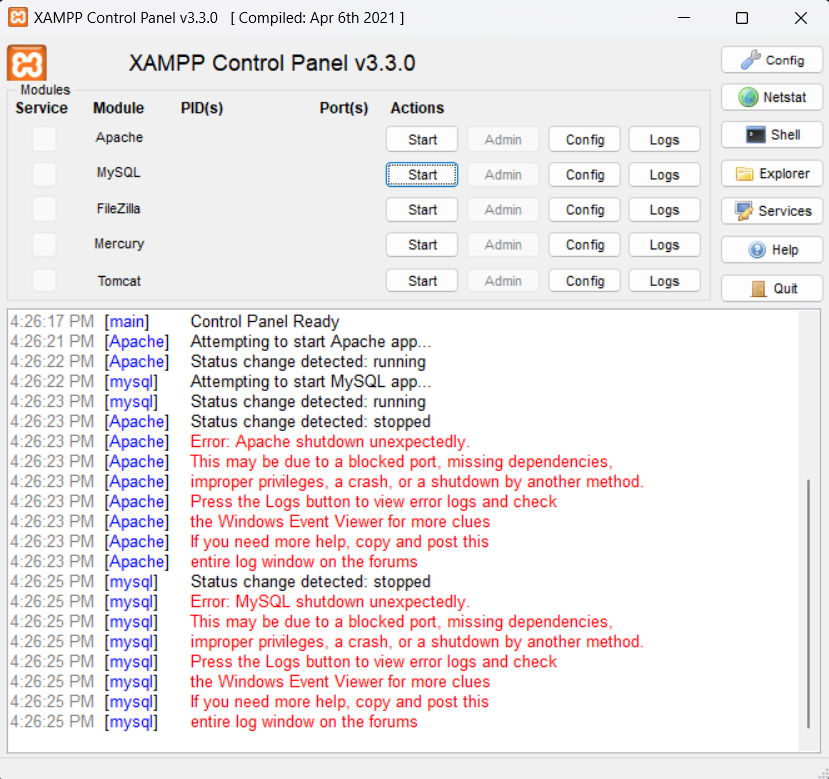Open the Services button
This screenshot has height=779, width=829.
coord(772,211)
